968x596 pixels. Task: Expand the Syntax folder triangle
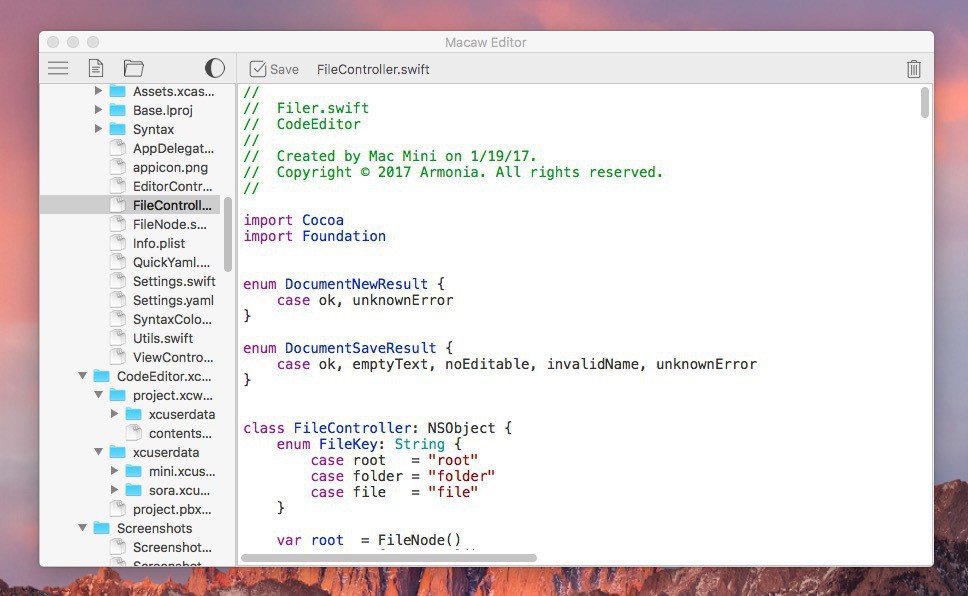point(99,129)
